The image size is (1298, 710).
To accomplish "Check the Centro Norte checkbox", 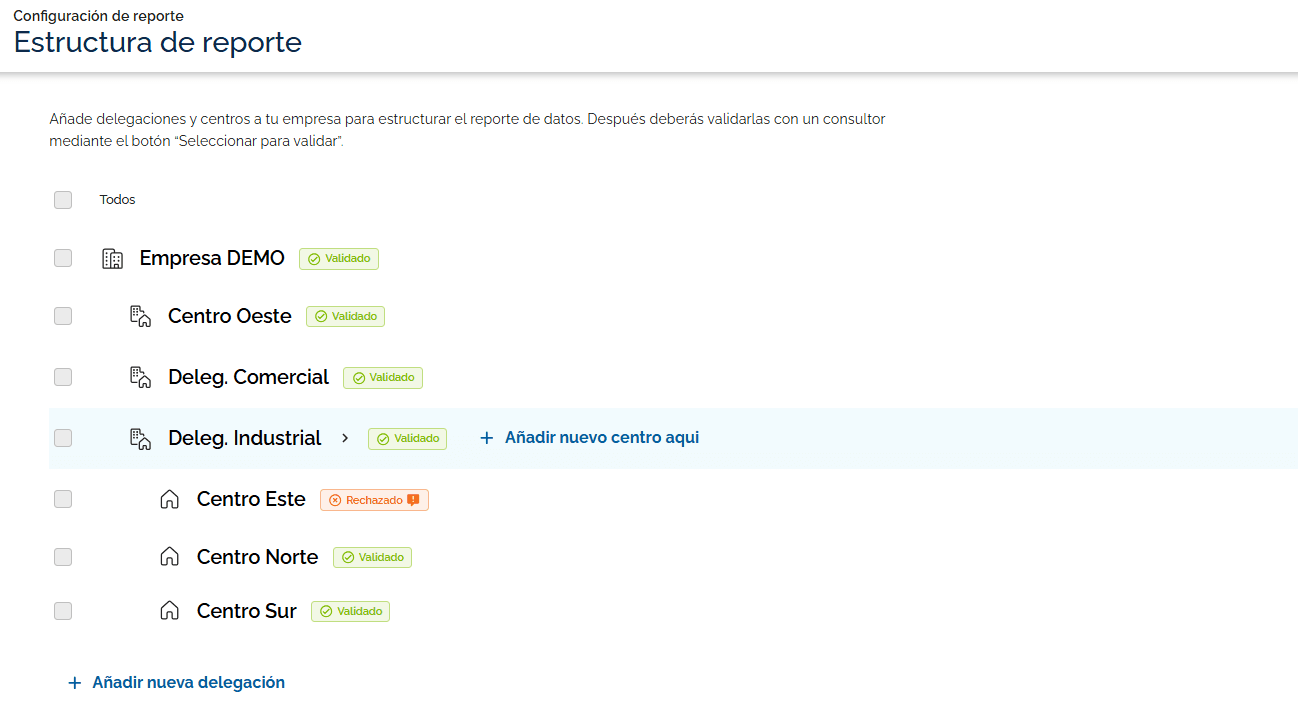I will [x=63, y=557].
